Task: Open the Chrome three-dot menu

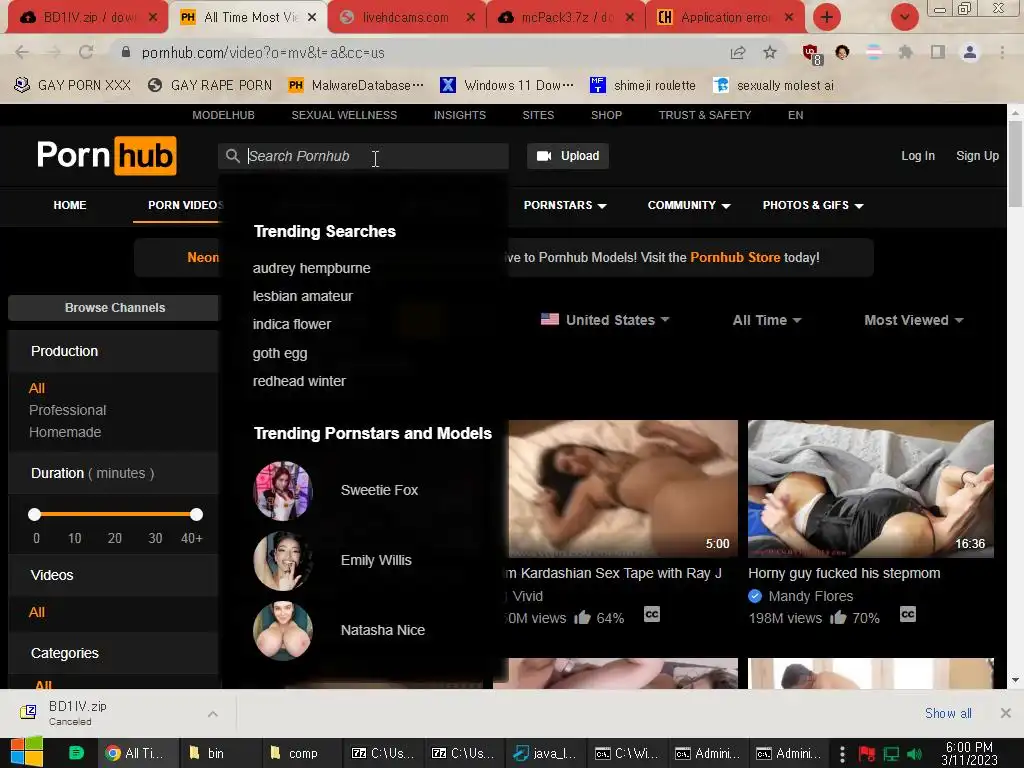Action: point(1002,52)
